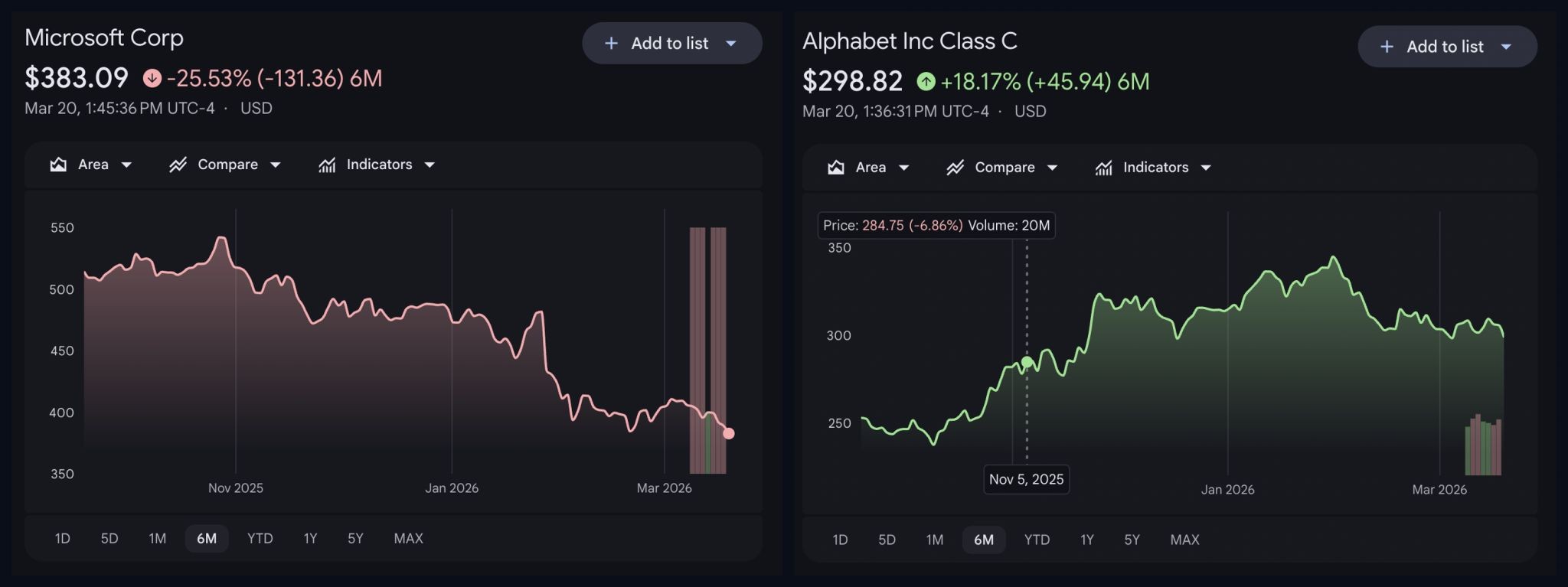Switch Alphabet chart to 5Y range
Viewport: 1568px width, 587px height.
point(1132,540)
